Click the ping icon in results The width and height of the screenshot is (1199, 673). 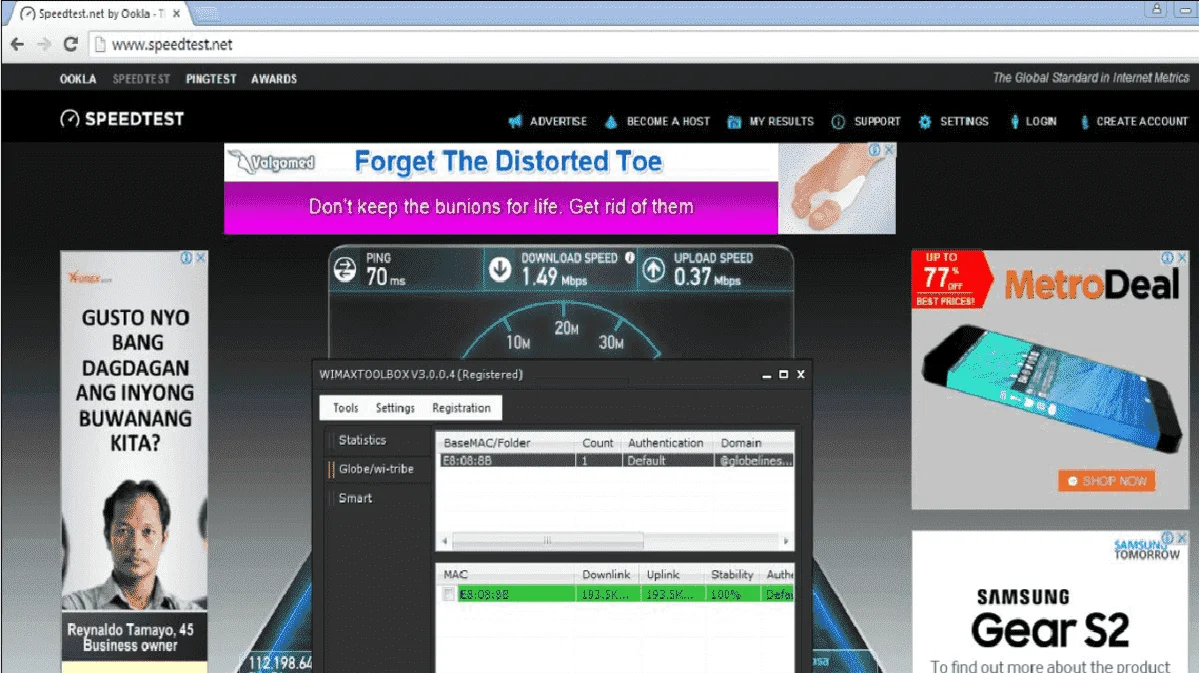click(345, 269)
